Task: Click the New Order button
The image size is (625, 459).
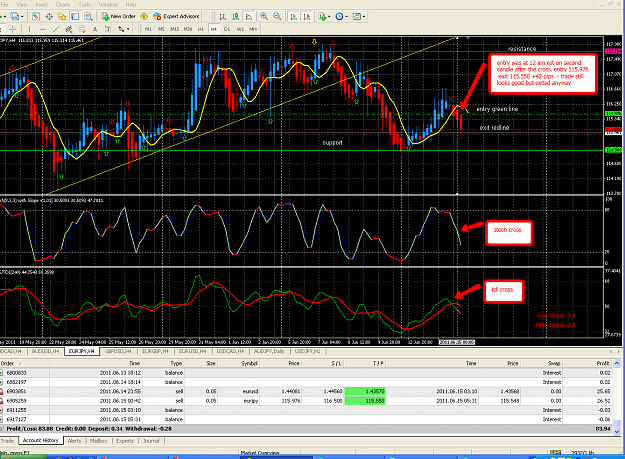Action: 118,16
